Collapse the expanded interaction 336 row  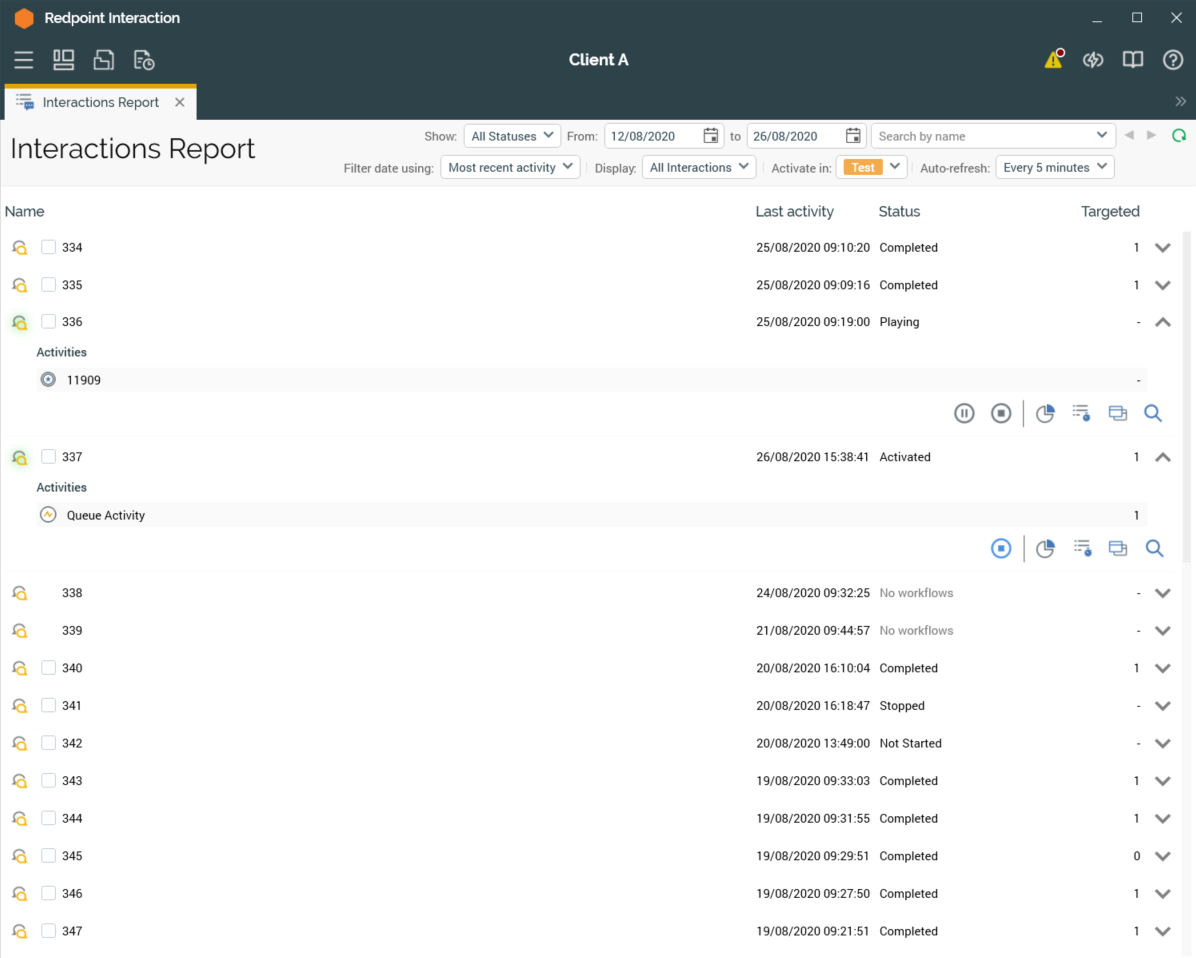click(x=1162, y=322)
